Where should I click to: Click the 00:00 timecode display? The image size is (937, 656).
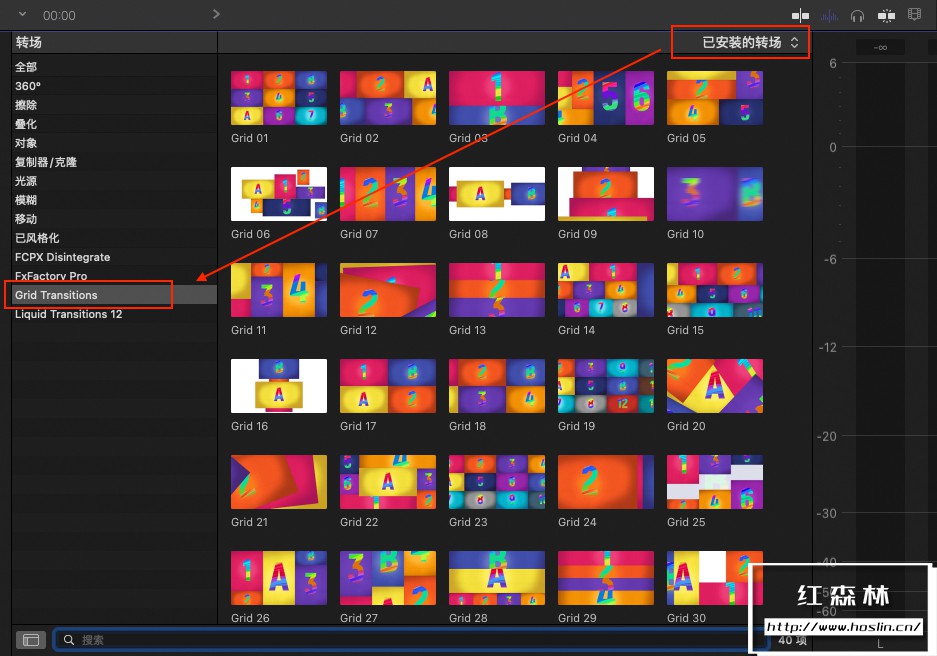59,16
